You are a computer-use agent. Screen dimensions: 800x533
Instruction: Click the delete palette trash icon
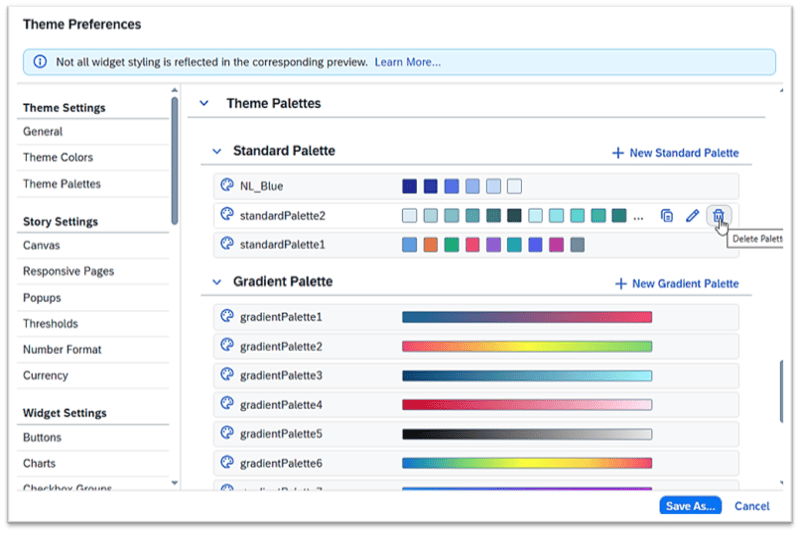(x=718, y=215)
